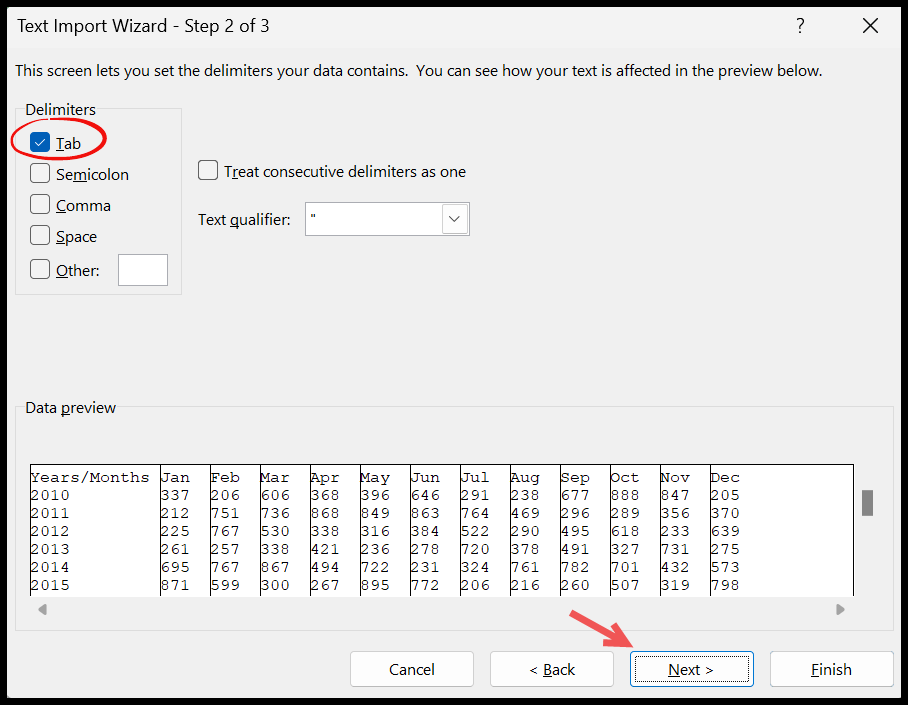Check the Other delimiter checkbox
908x705 pixels.
coord(40,269)
